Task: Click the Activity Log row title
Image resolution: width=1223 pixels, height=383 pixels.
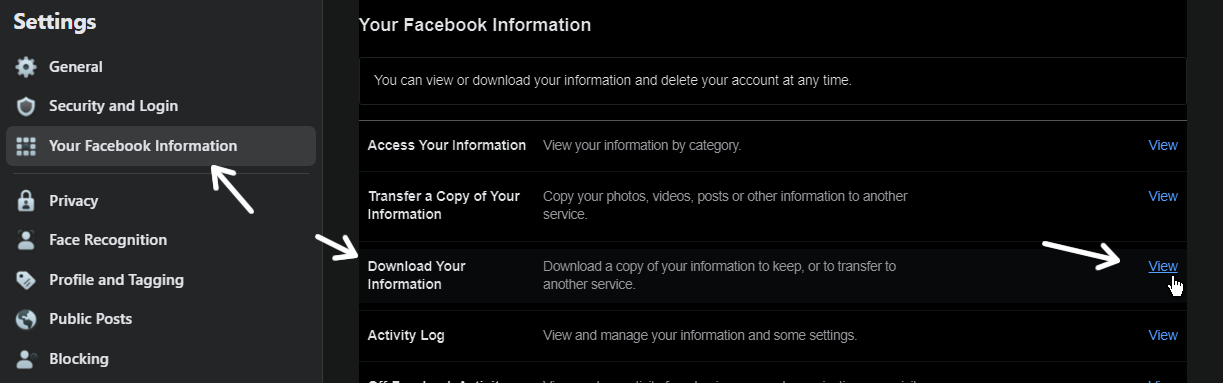Action: point(406,335)
